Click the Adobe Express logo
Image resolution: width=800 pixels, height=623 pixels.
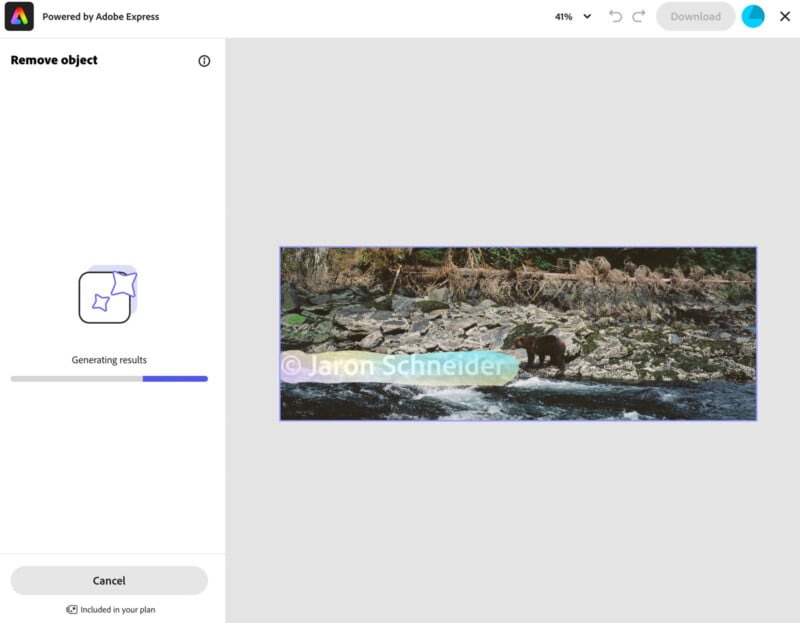pyautogui.click(x=20, y=16)
